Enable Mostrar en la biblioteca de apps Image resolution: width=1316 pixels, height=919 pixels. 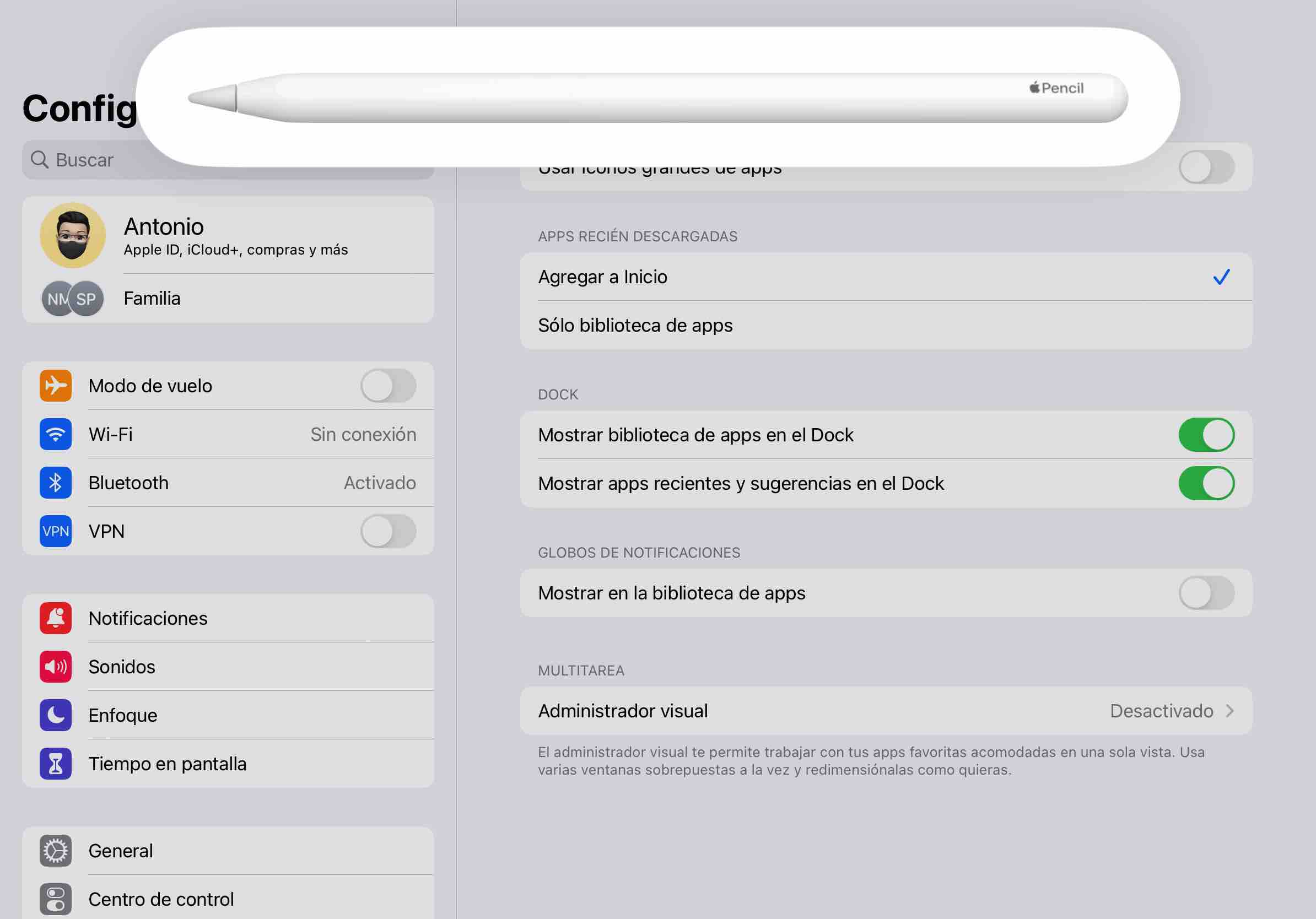[1206, 593]
